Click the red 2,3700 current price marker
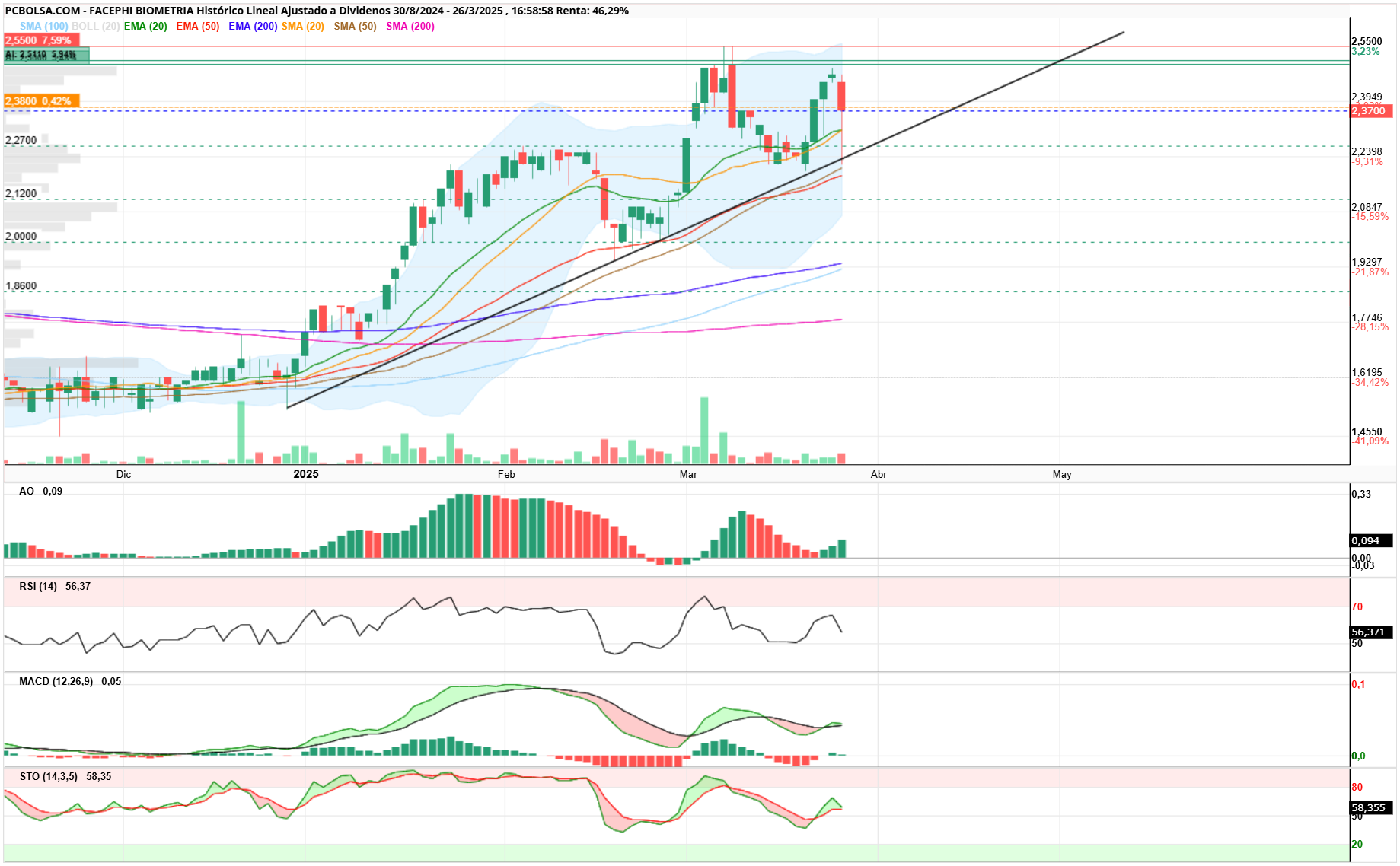 click(1372, 111)
